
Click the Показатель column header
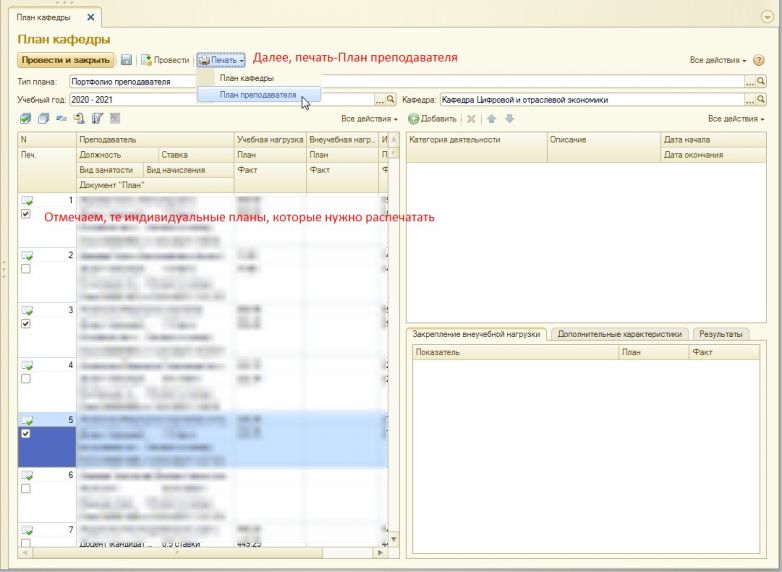pyautogui.click(x=516, y=352)
